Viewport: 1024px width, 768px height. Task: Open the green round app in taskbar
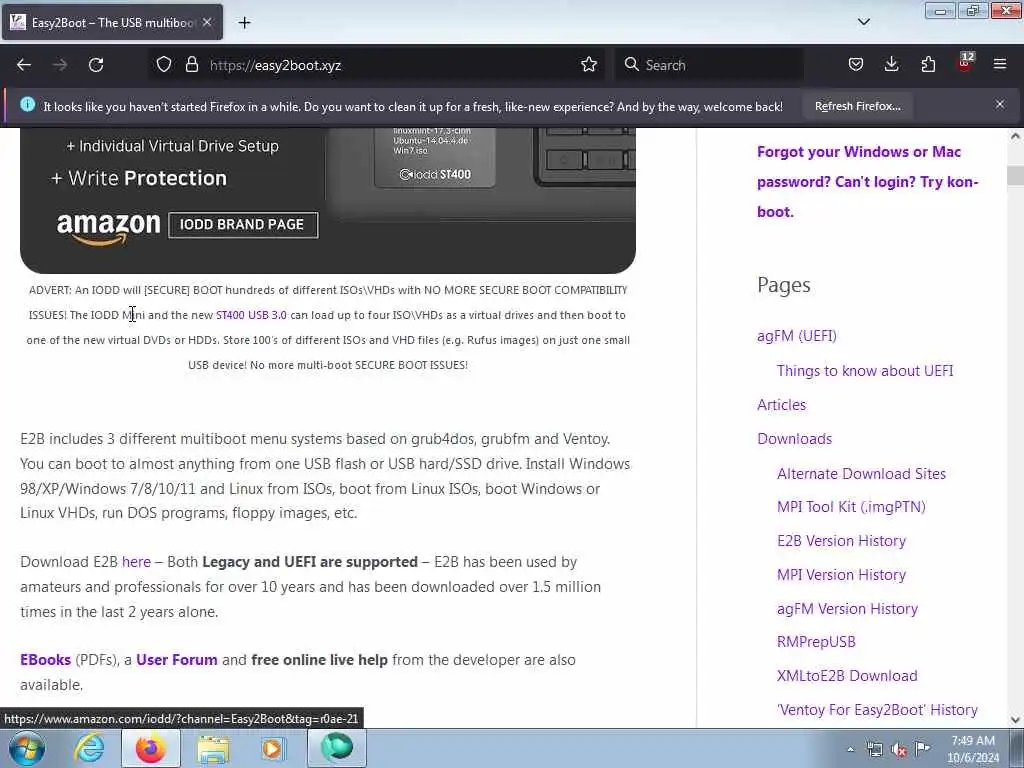tap(337, 748)
